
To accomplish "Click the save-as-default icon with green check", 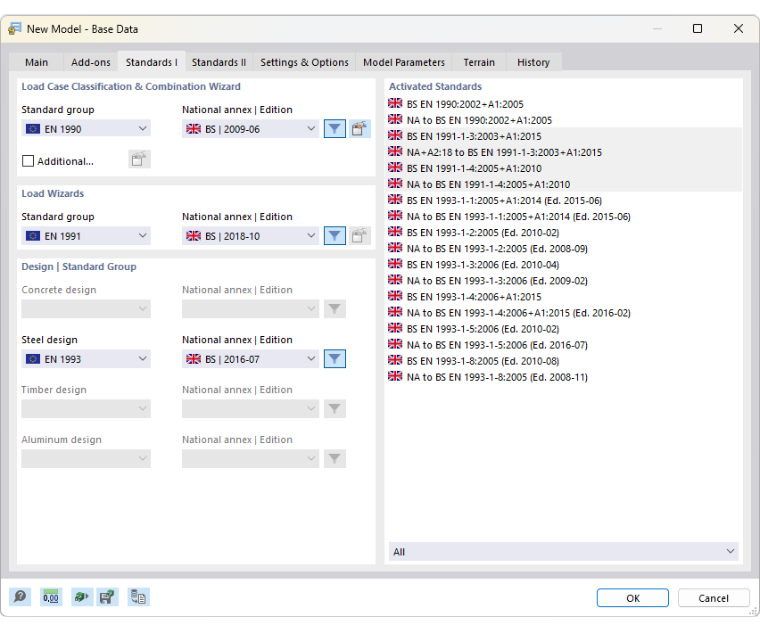I will (x=107, y=597).
